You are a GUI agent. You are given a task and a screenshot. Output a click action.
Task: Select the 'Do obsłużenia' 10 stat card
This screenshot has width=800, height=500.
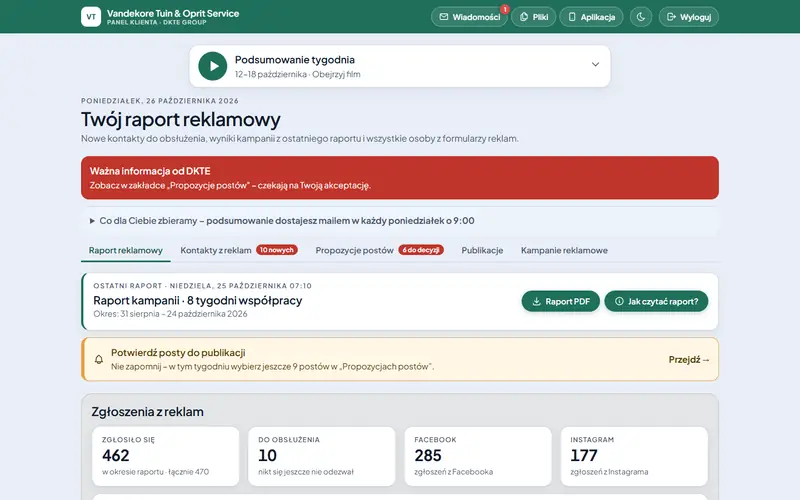[x=321, y=456]
